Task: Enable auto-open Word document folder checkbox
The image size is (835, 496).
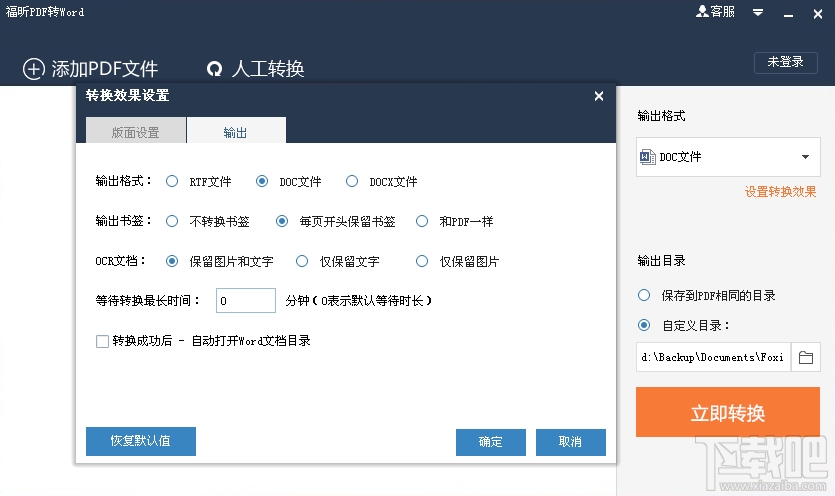Action: coord(102,341)
